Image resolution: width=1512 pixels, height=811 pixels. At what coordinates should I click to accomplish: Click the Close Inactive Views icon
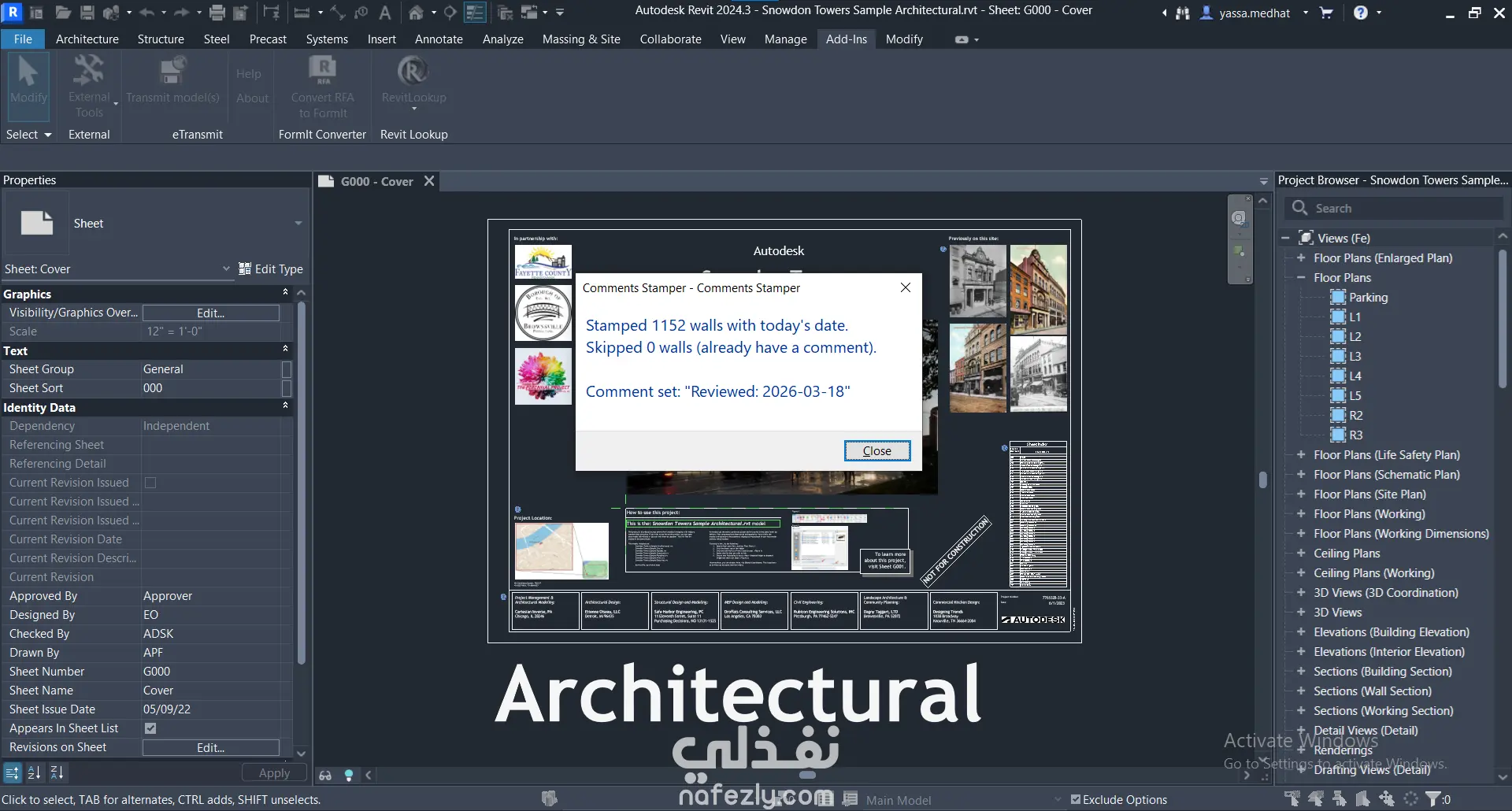pyautogui.click(x=506, y=13)
